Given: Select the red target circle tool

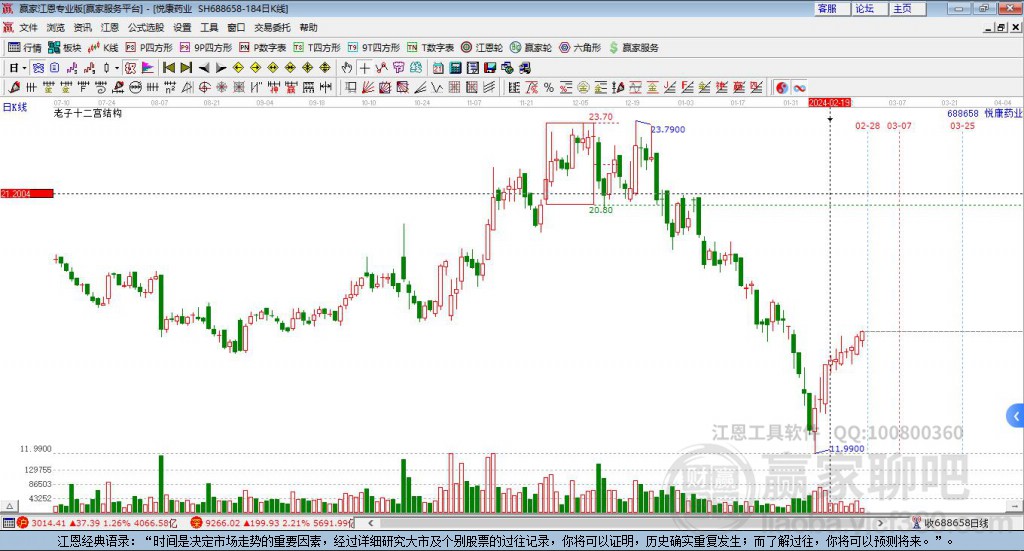Looking at the screenshot, I should coord(204,87).
